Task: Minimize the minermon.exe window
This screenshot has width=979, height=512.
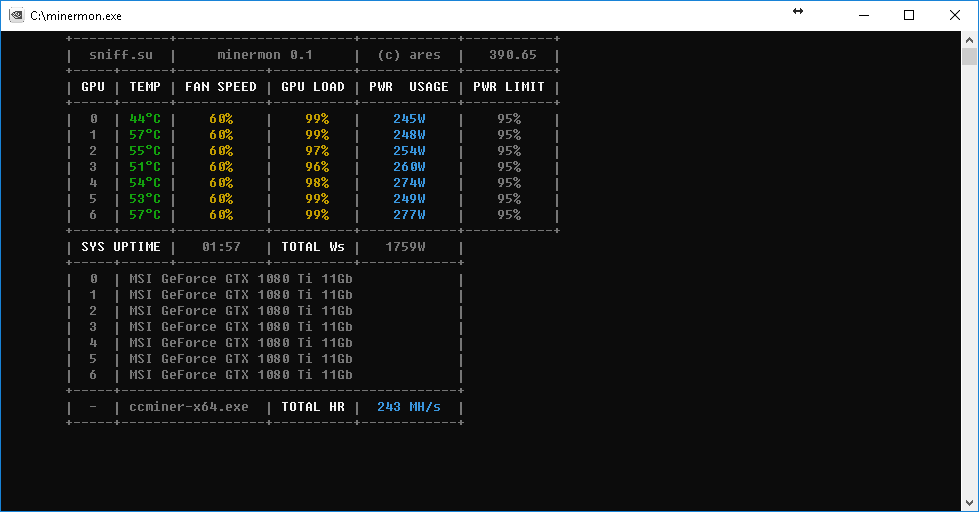Action: point(864,15)
